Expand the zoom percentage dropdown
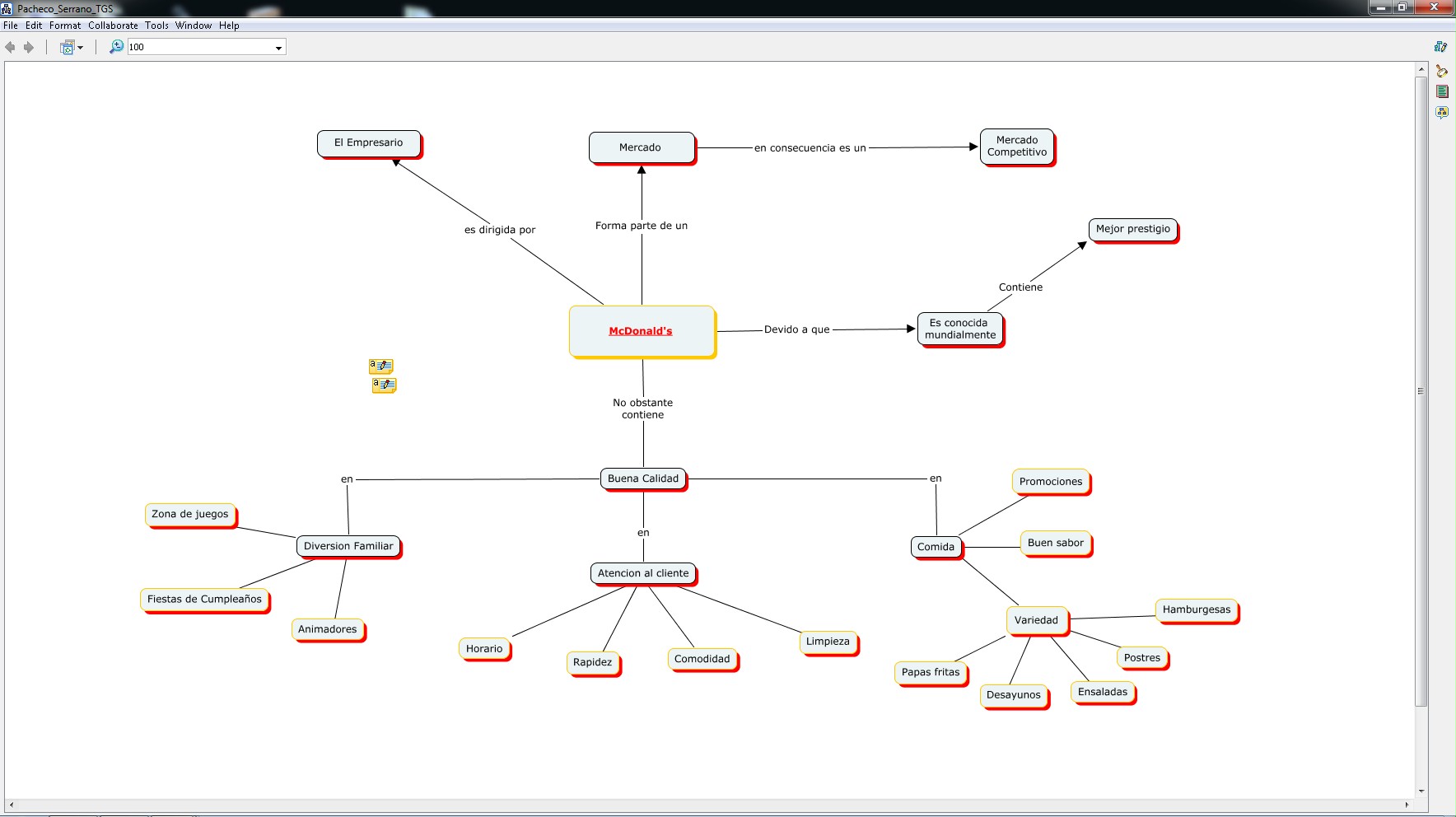Viewport: 1456px width, 817px height. [278, 48]
